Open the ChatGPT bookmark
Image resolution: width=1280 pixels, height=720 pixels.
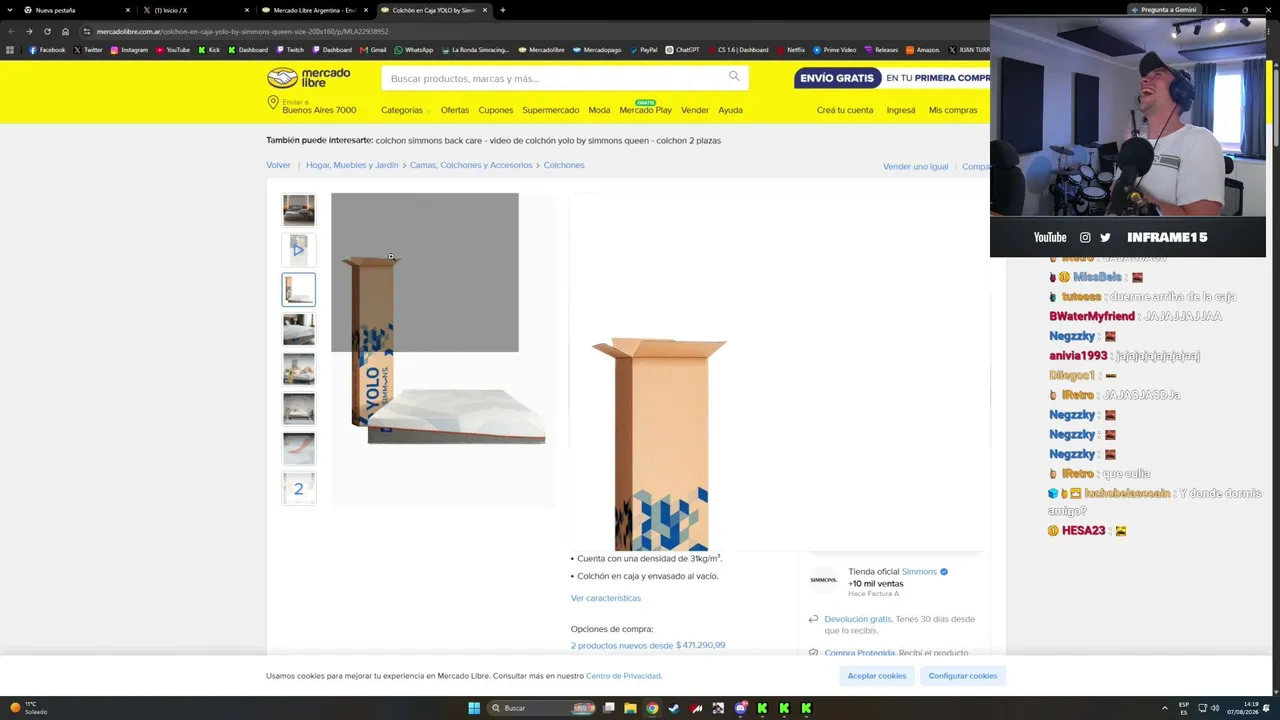point(683,50)
